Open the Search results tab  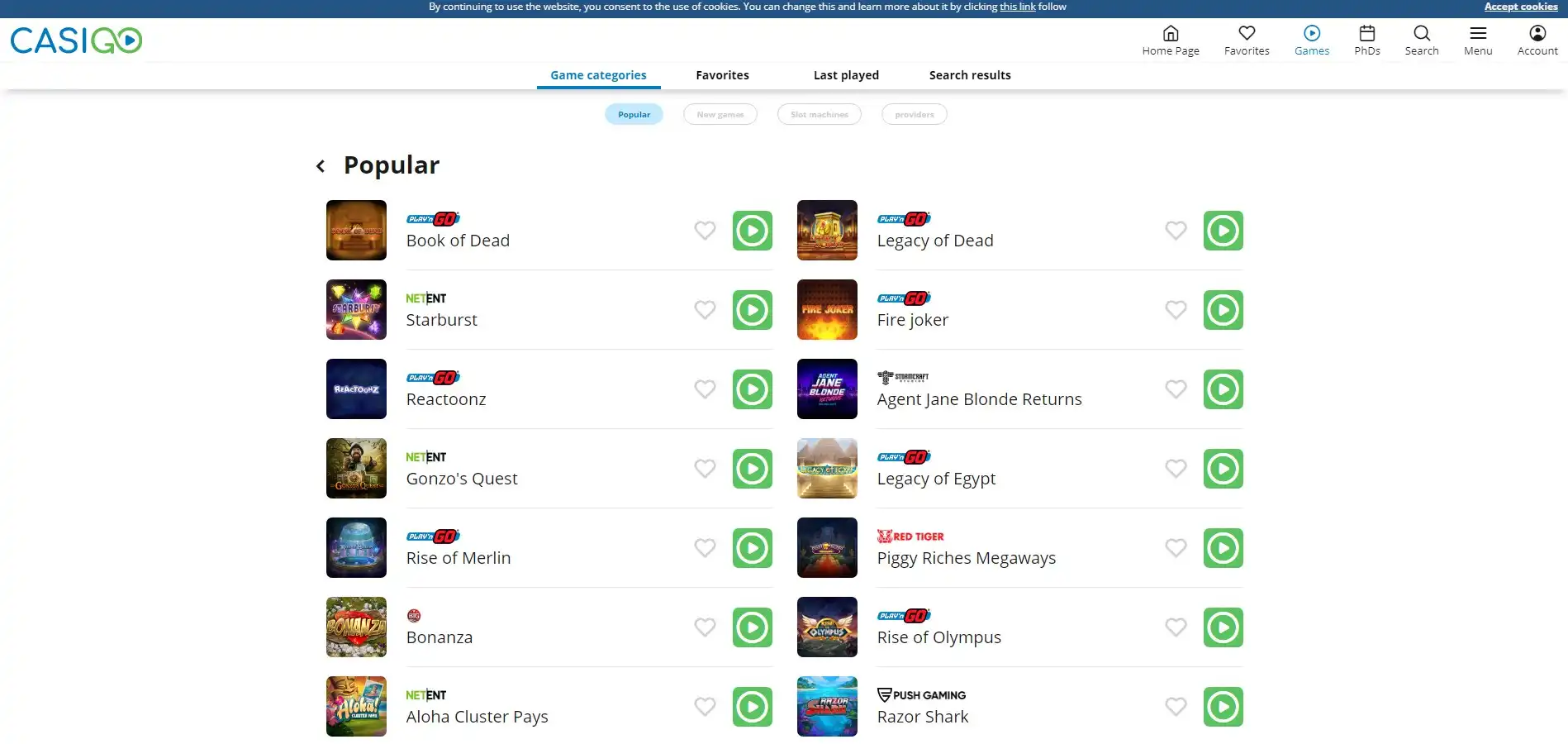[x=969, y=75]
